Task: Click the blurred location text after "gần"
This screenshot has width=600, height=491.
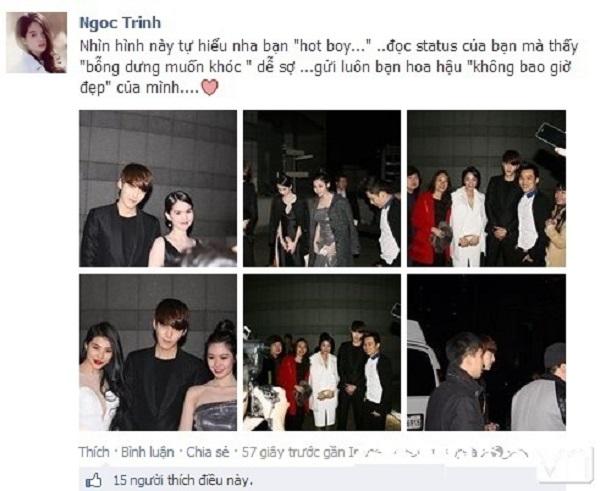Action: coord(439,453)
